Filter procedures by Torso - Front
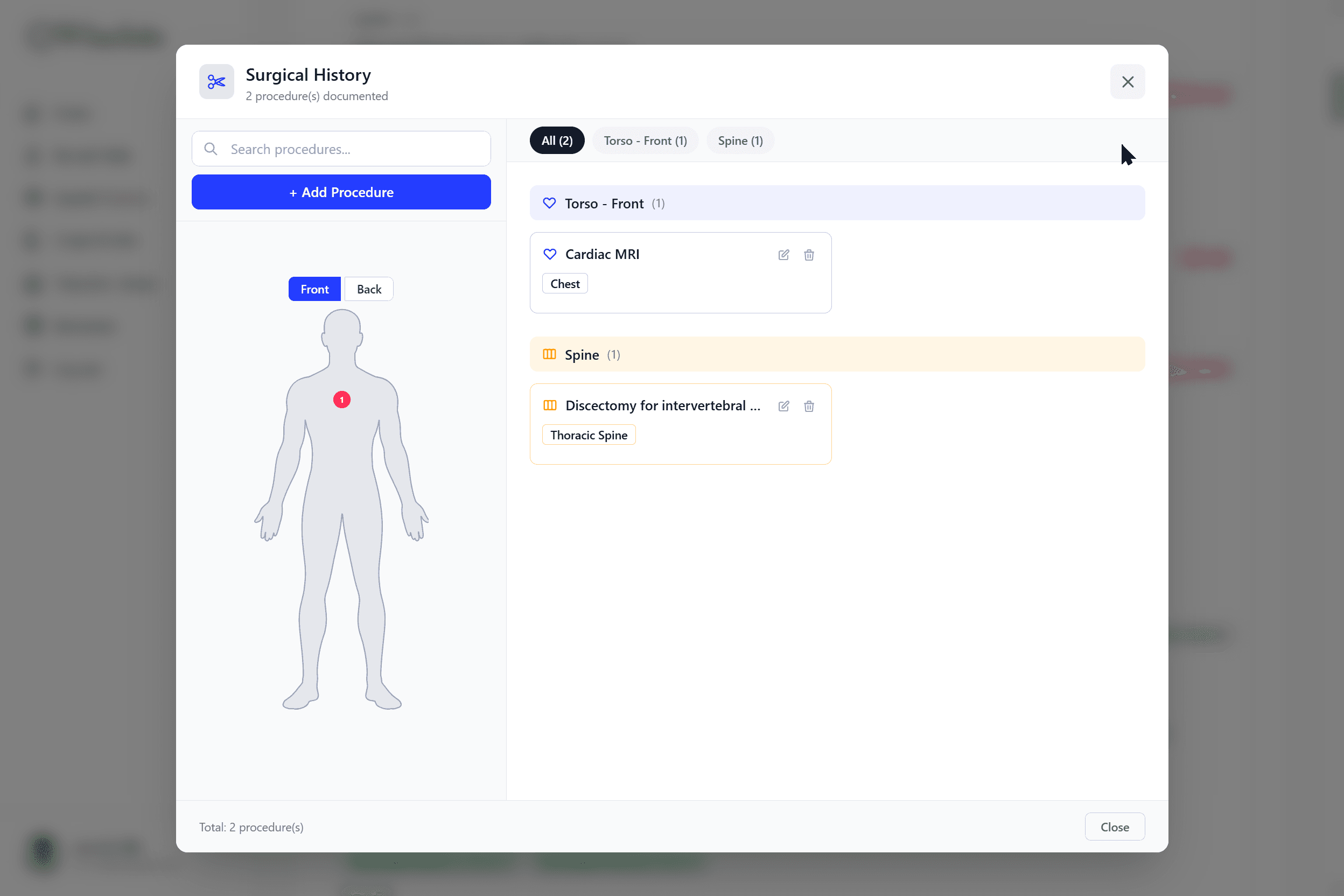Viewport: 1344px width, 896px height. (x=645, y=140)
